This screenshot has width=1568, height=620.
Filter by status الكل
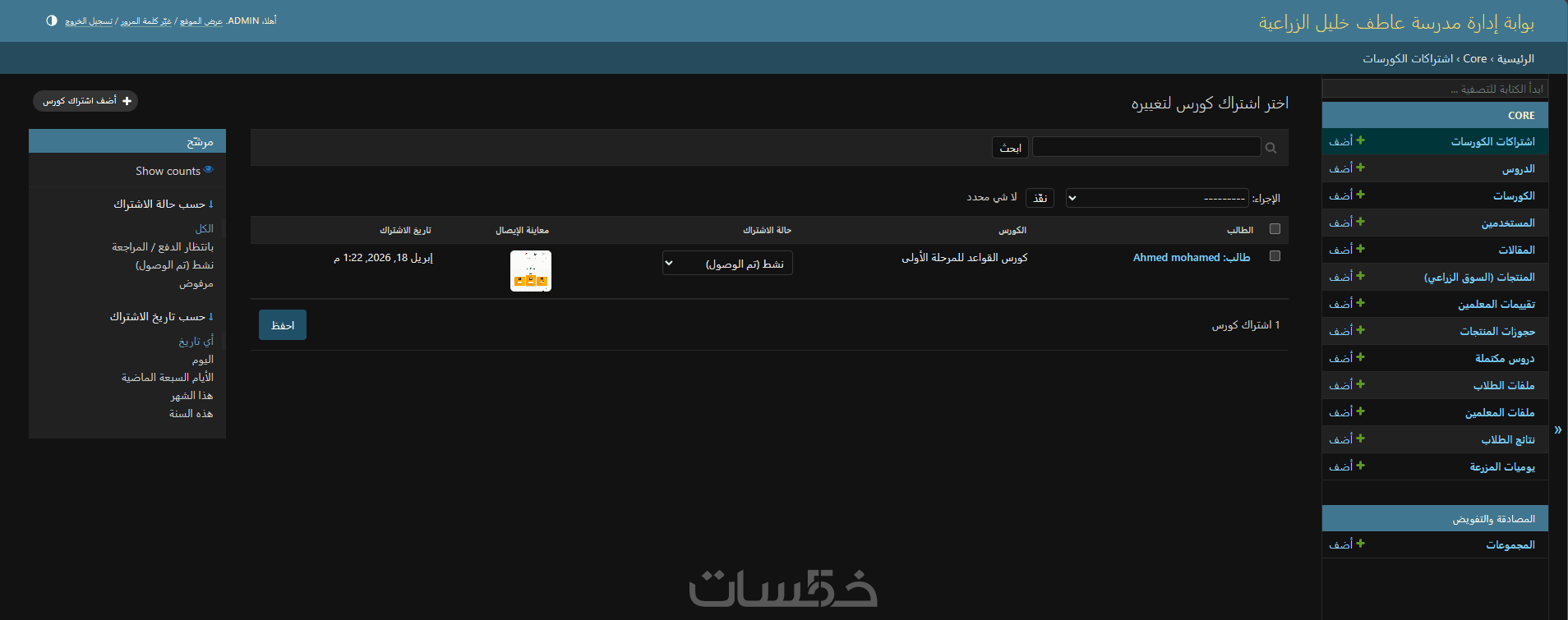click(x=205, y=229)
